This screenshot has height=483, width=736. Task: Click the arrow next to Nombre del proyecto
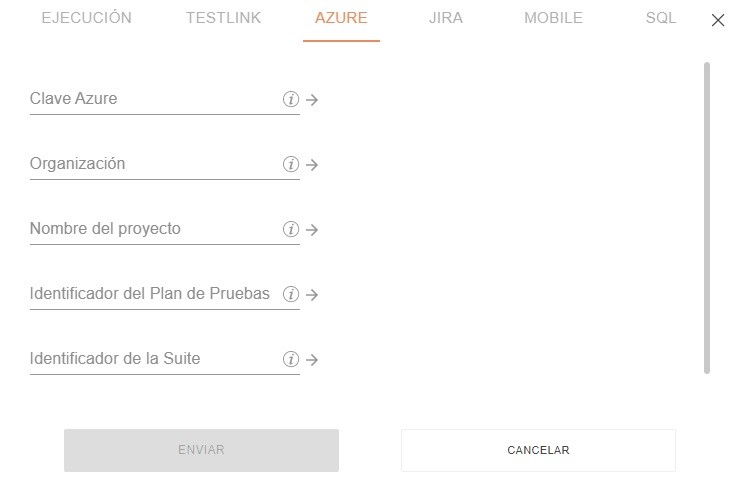click(x=312, y=230)
